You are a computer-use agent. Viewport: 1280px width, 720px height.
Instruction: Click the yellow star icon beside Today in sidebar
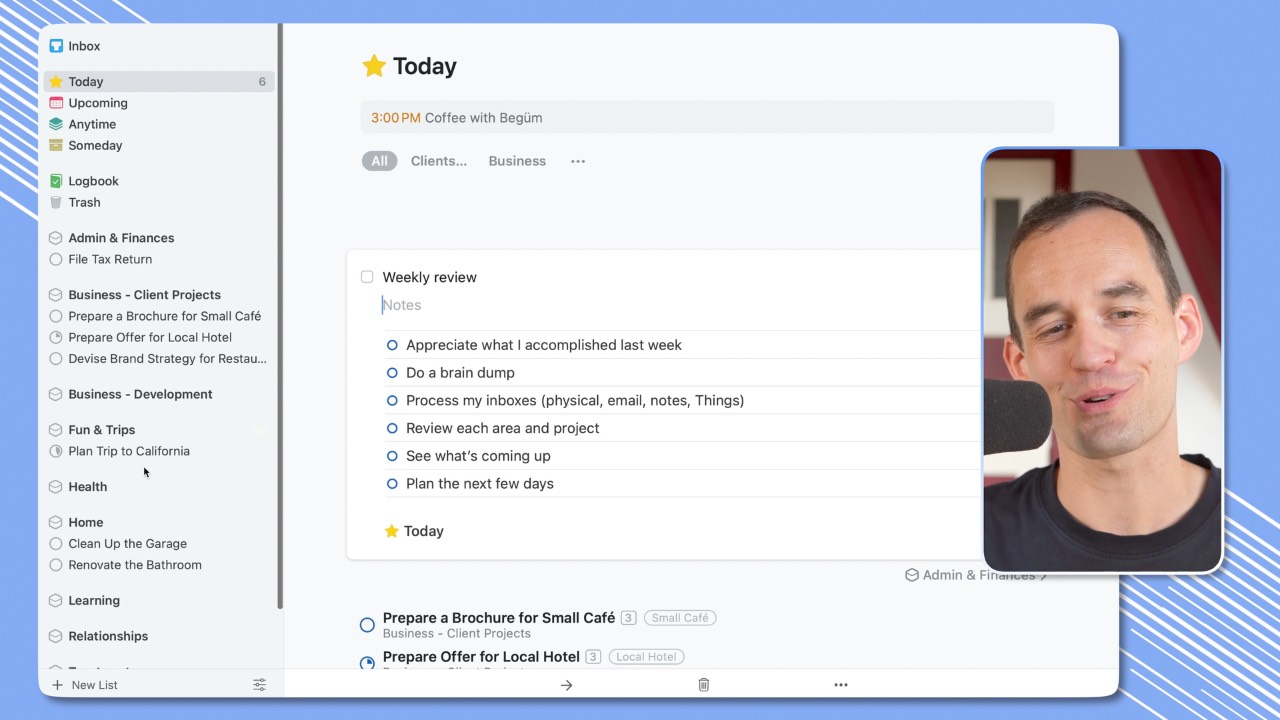[56, 82]
